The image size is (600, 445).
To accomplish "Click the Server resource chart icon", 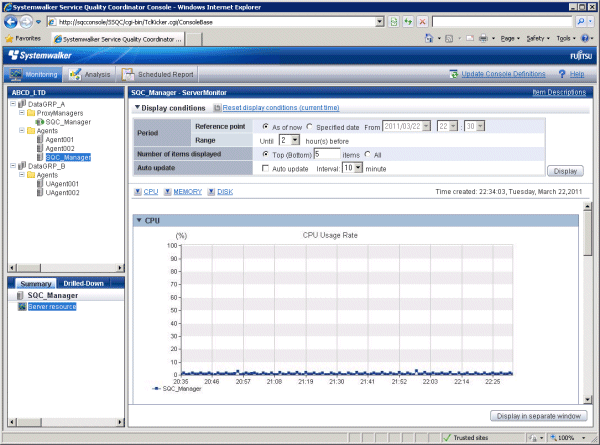I will 22,306.
